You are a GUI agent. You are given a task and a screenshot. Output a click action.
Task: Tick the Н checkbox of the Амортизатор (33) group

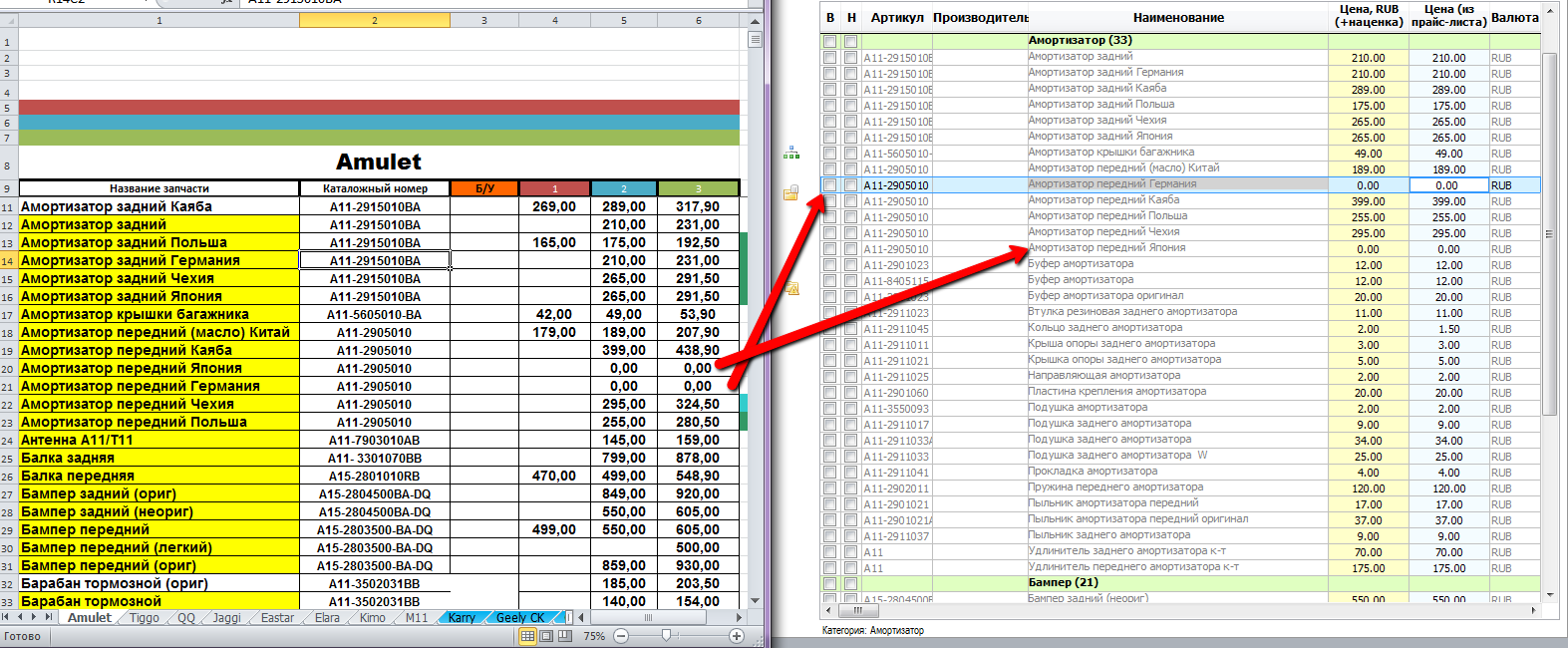(850, 42)
